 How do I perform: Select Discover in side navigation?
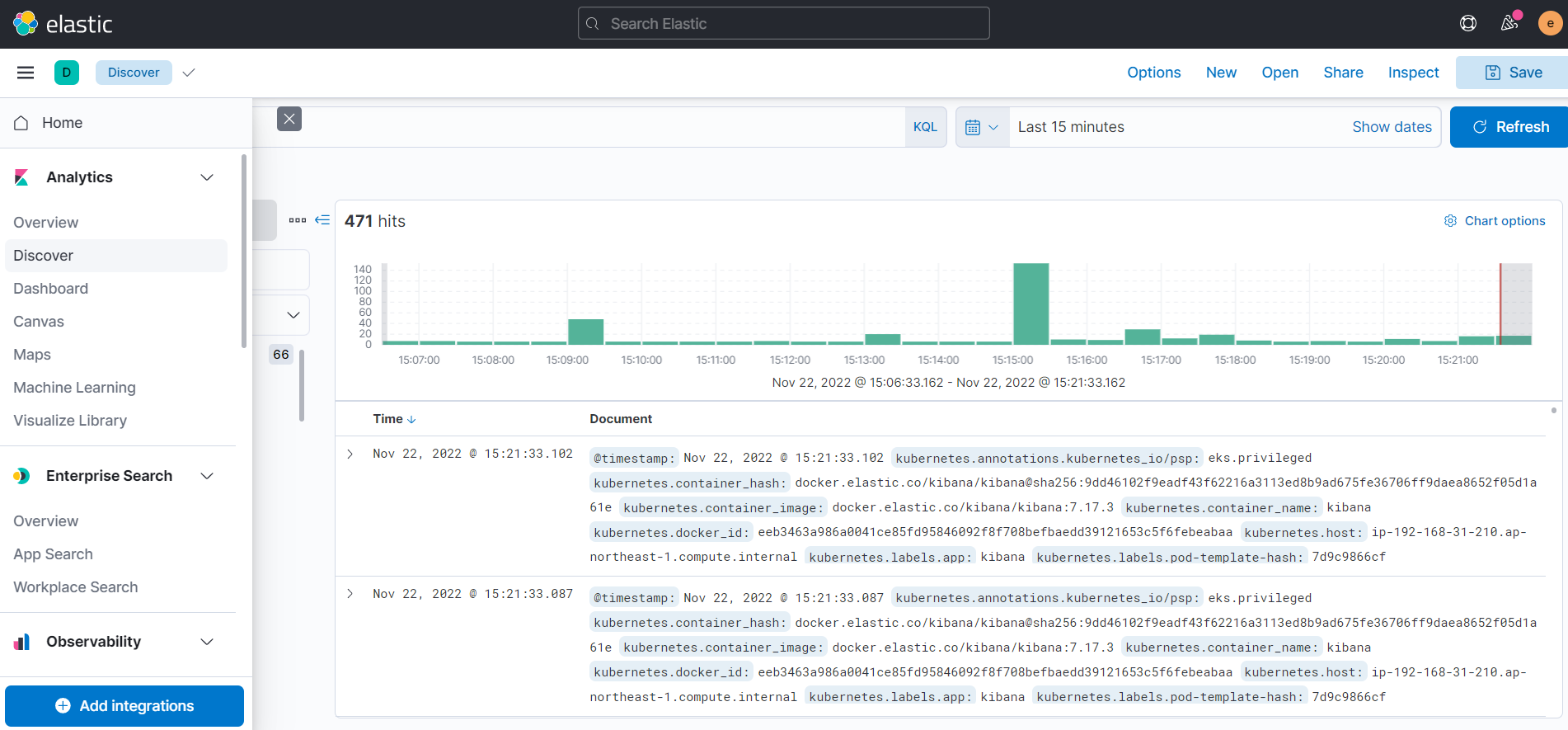pyautogui.click(x=116, y=256)
